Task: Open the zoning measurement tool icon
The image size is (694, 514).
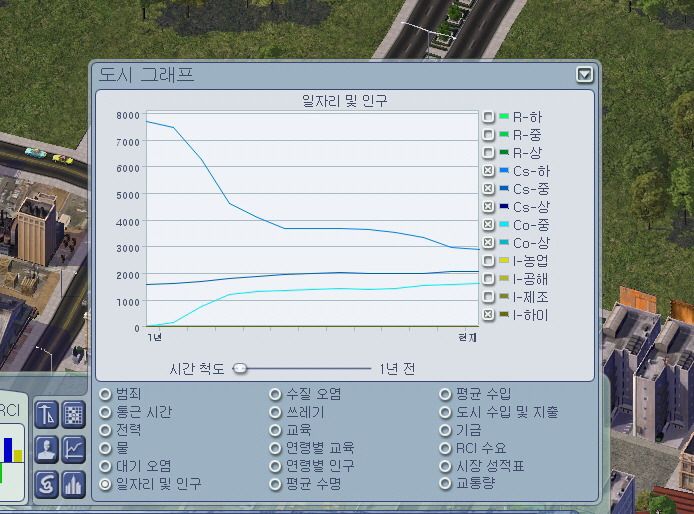Action: tap(46, 414)
